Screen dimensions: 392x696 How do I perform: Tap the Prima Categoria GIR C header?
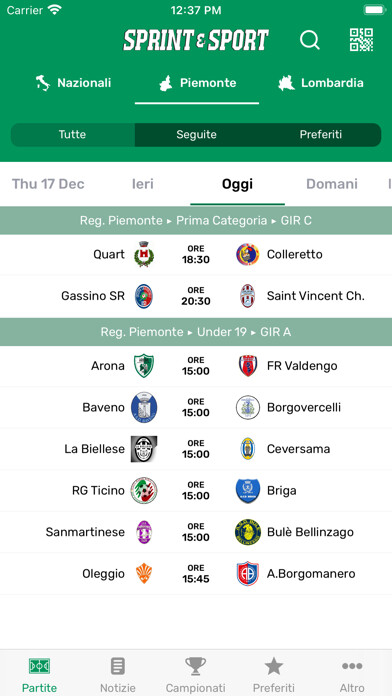pyautogui.click(x=196, y=221)
